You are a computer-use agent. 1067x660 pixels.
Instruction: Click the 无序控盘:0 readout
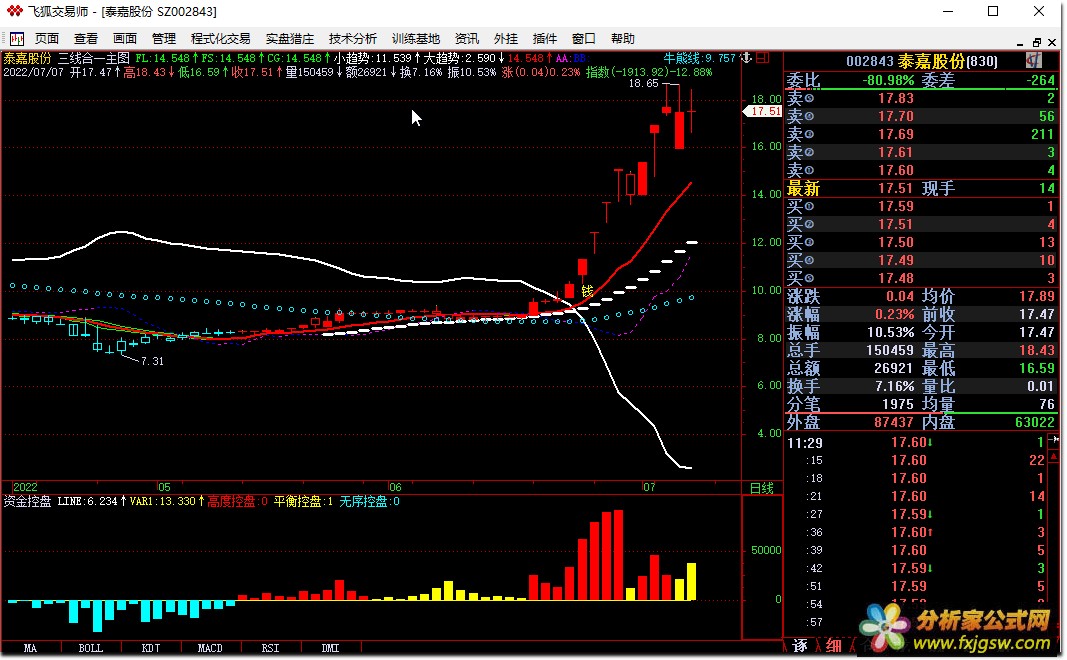(x=370, y=501)
